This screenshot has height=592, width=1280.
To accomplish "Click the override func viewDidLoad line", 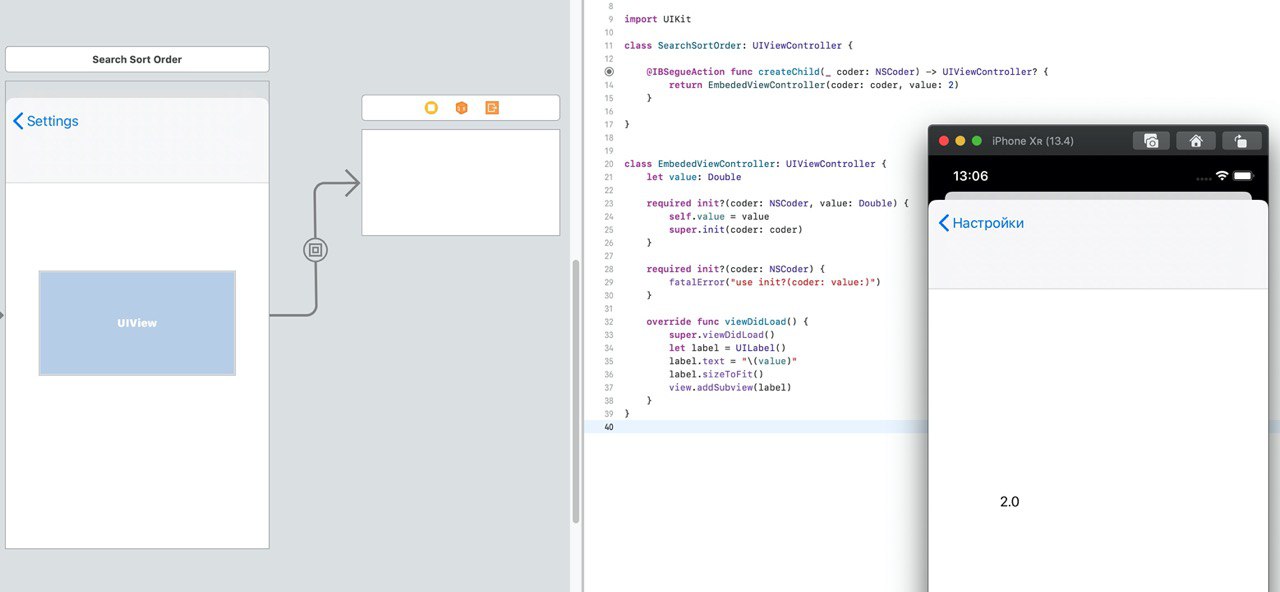I will coord(727,322).
